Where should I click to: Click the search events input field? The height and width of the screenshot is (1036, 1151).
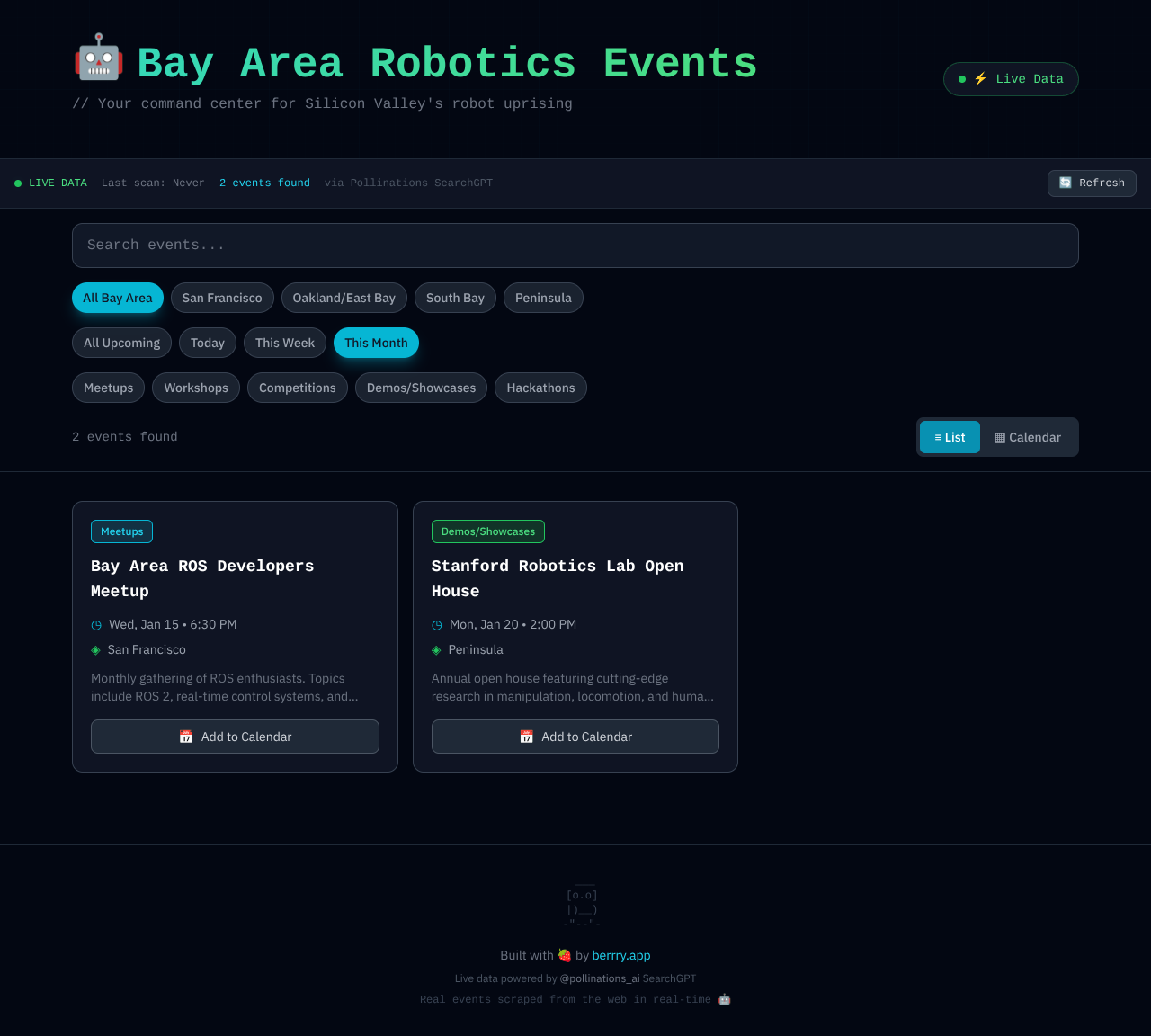pyautogui.click(x=575, y=245)
